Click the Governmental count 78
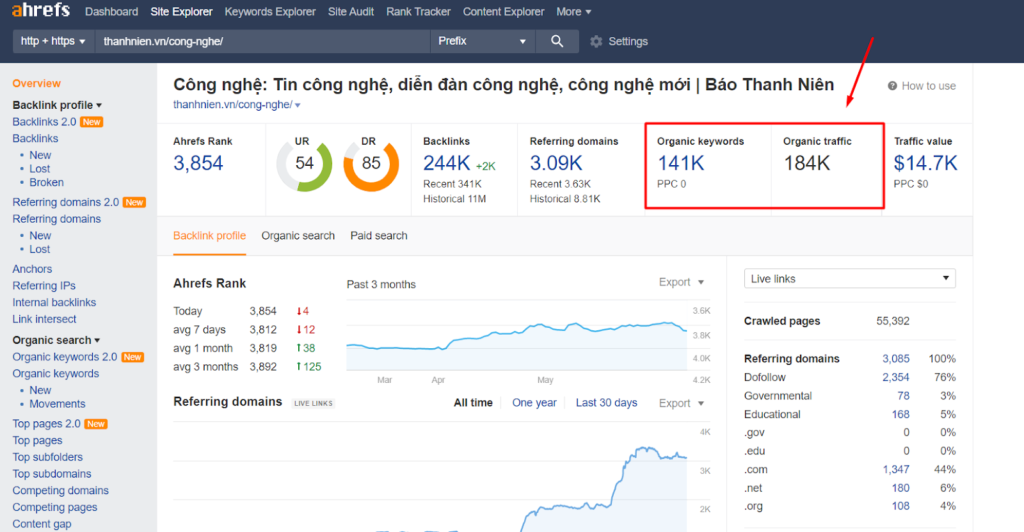Image resolution: width=1024 pixels, height=532 pixels. (x=903, y=396)
